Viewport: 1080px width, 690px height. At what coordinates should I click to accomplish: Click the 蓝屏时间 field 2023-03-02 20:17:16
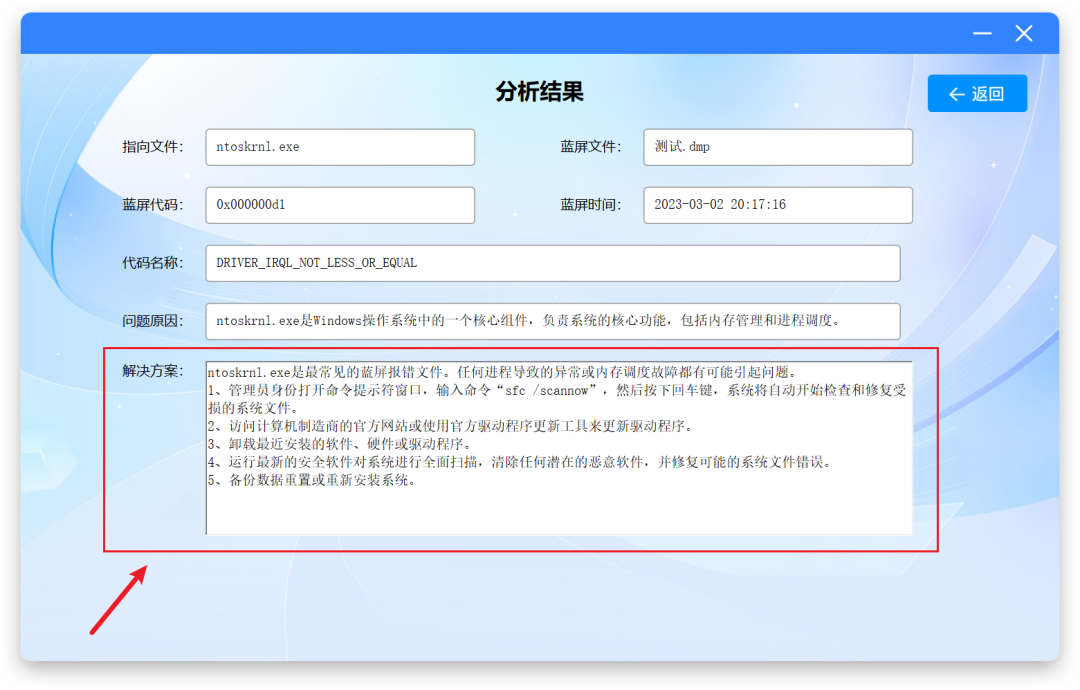tap(778, 205)
